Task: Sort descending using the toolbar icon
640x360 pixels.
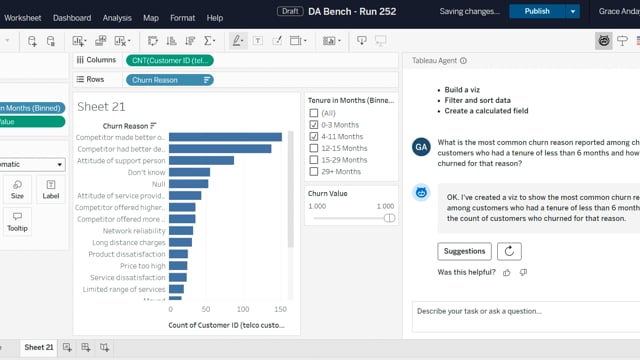Action: 190,41
